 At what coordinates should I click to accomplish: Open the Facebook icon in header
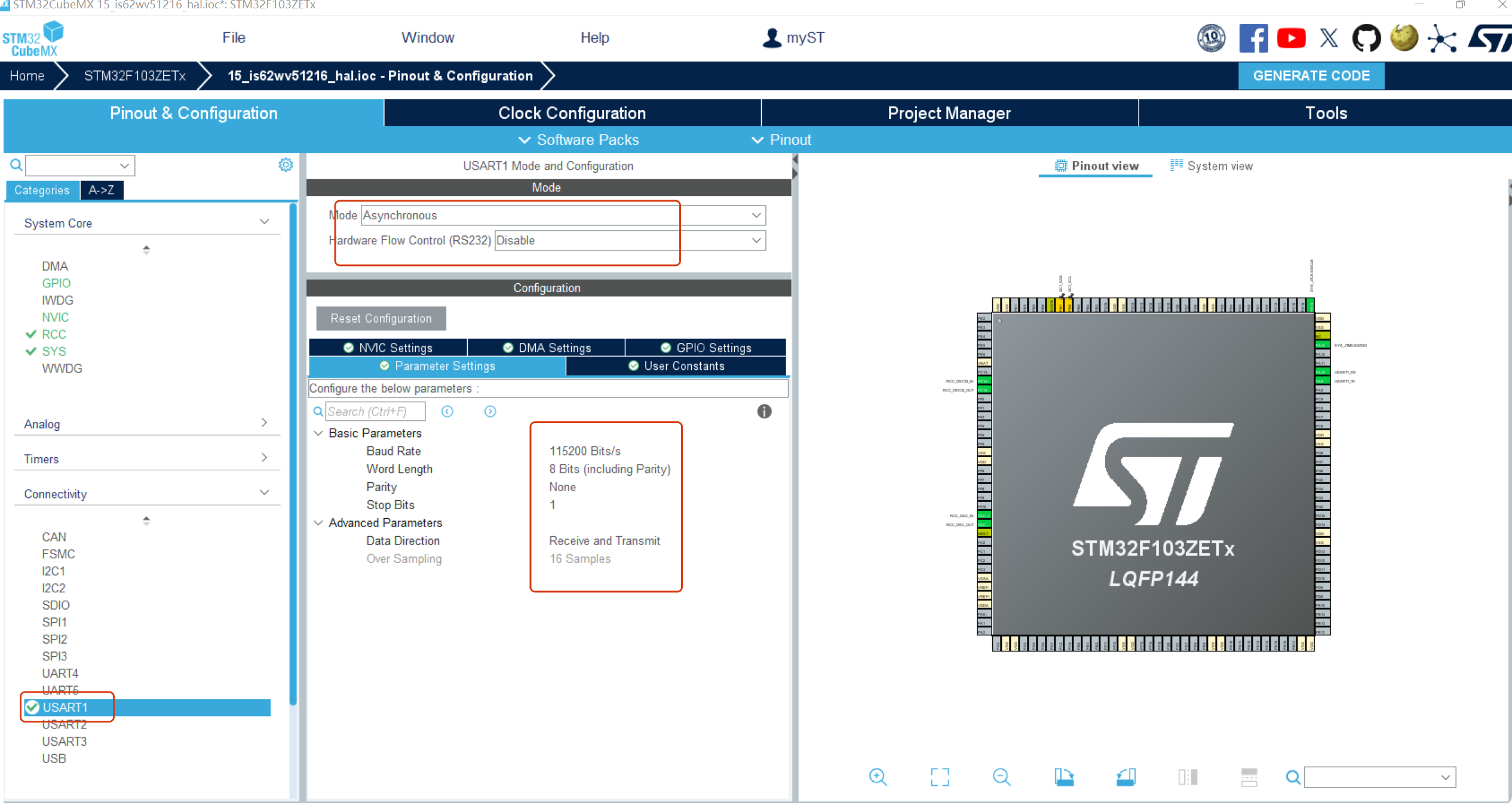pyautogui.click(x=1253, y=38)
